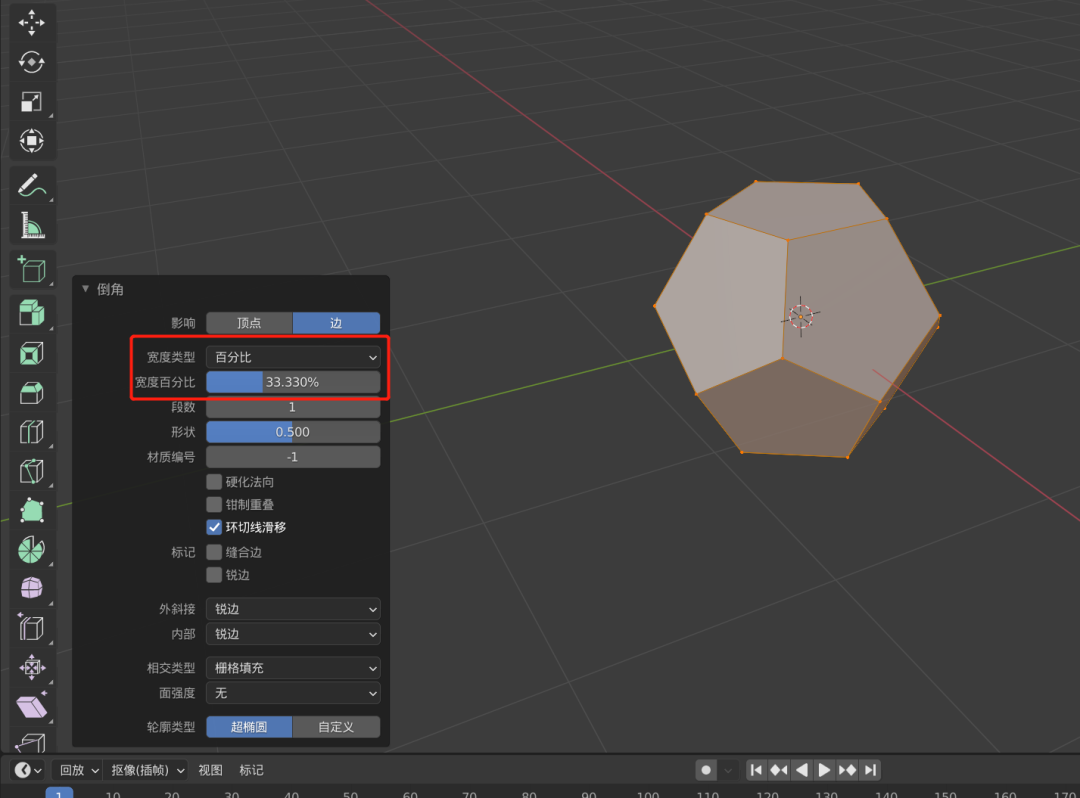This screenshot has height=798, width=1080.
Task: Choose the 自定义 profile type
Action: [x=336, y=726]
